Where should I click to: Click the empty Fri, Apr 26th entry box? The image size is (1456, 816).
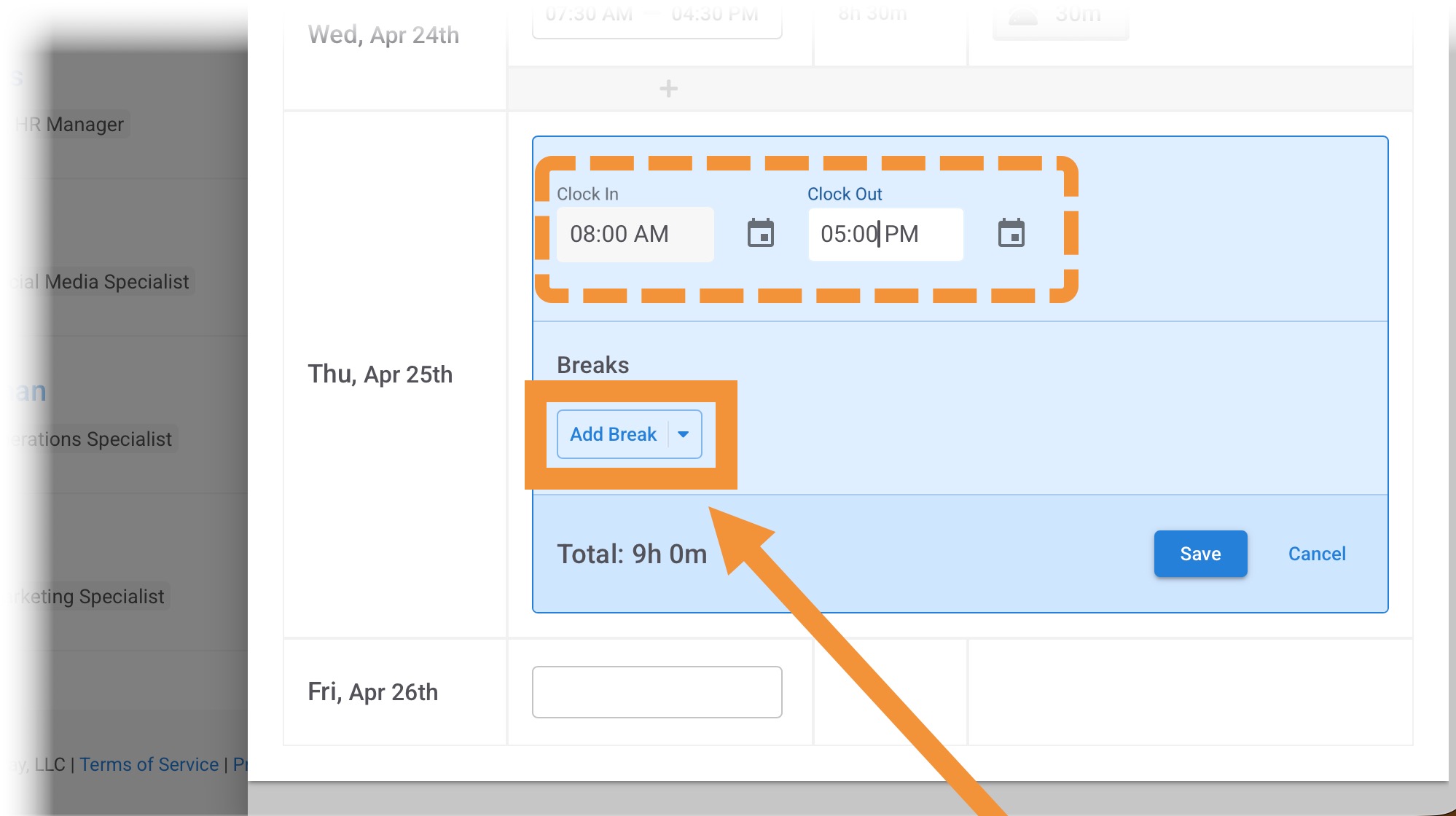657,691
